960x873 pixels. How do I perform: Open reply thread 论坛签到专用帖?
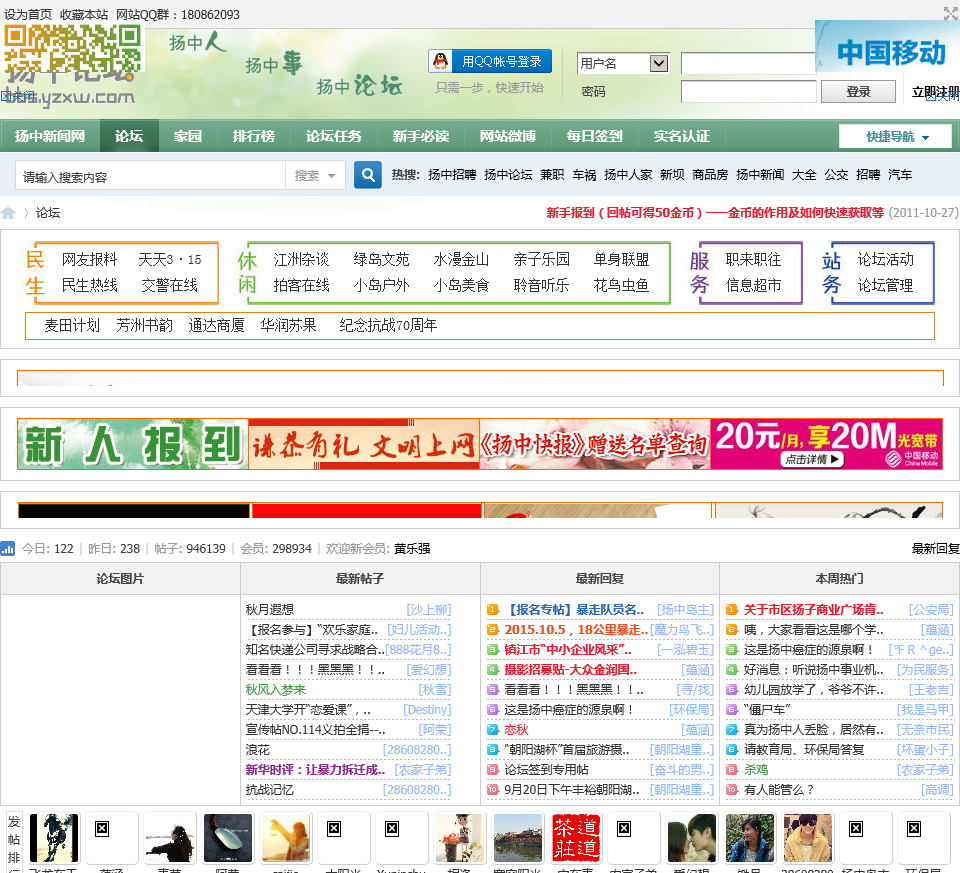[546, 770]
